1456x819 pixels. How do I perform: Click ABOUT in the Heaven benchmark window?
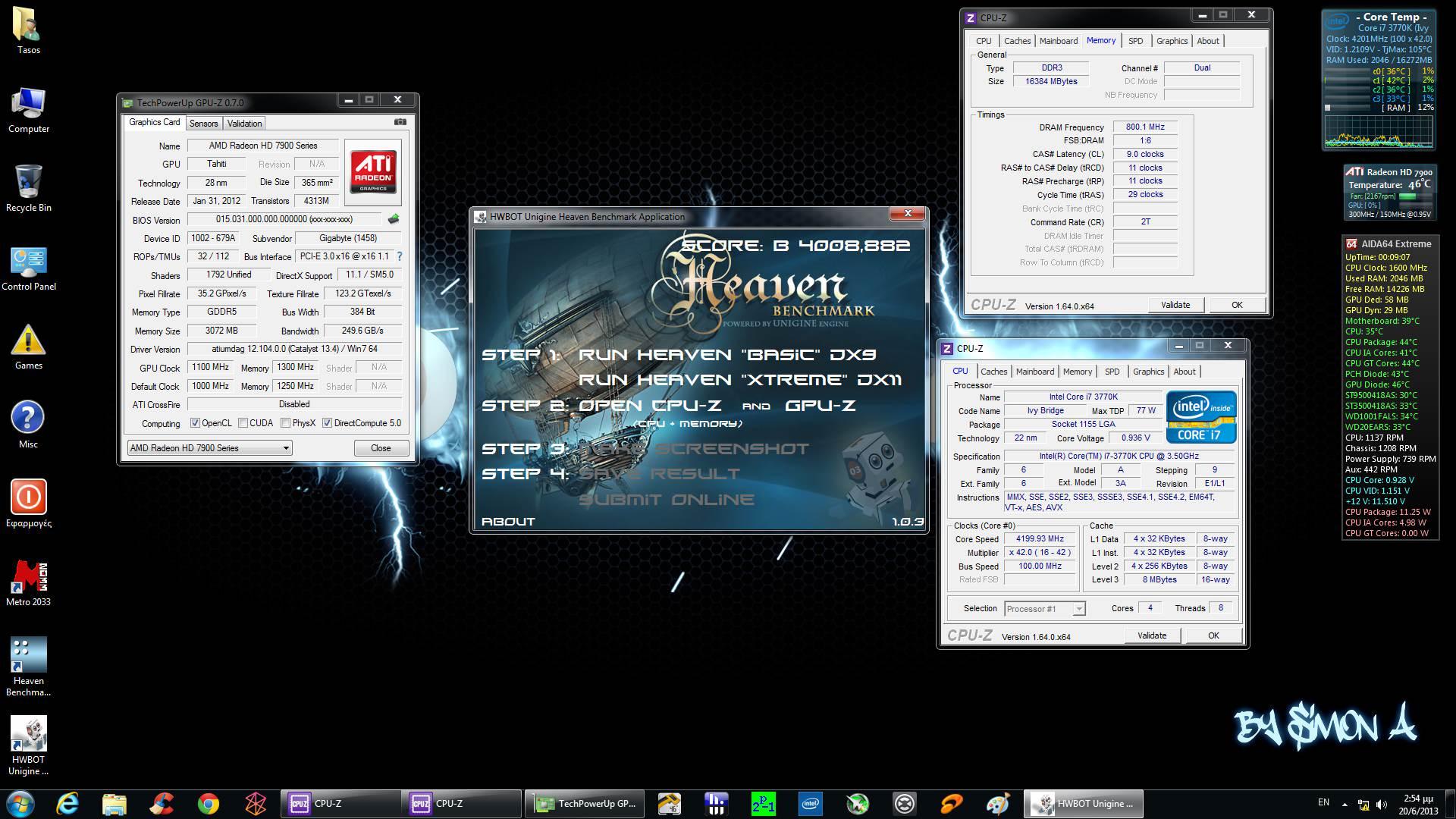coord(508,522)
